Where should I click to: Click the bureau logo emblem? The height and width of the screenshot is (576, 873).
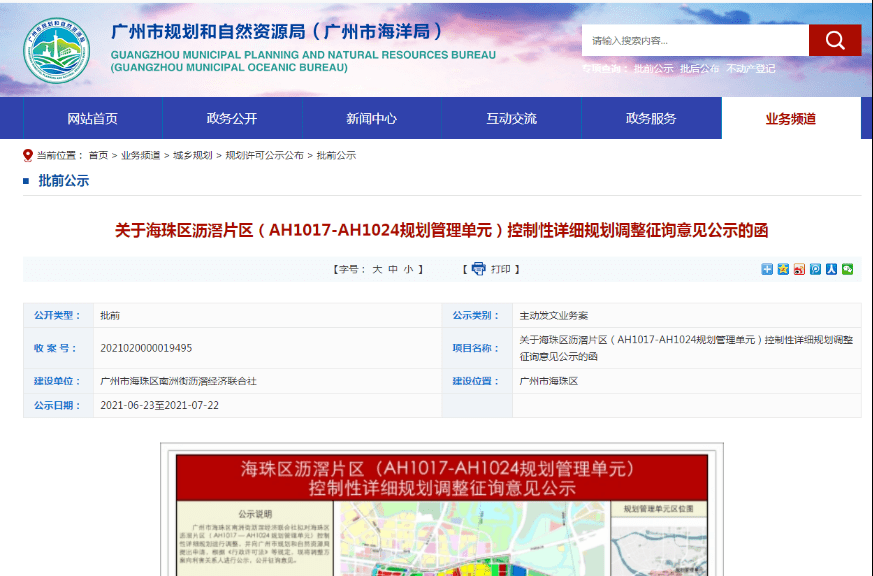pyautogui.click(x=57, y=51)
